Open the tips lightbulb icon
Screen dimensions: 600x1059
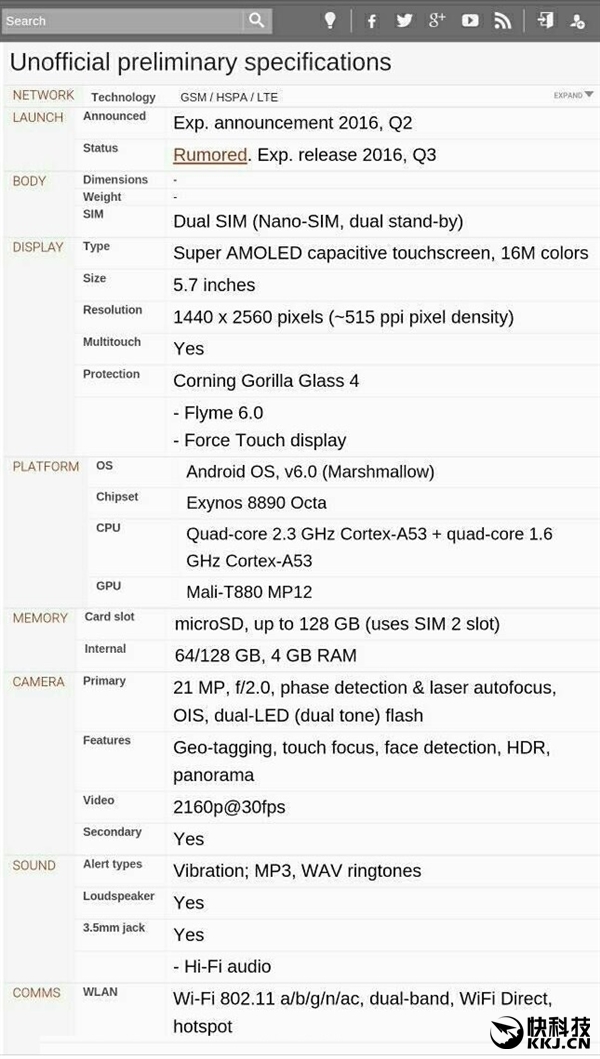[330, 20]
